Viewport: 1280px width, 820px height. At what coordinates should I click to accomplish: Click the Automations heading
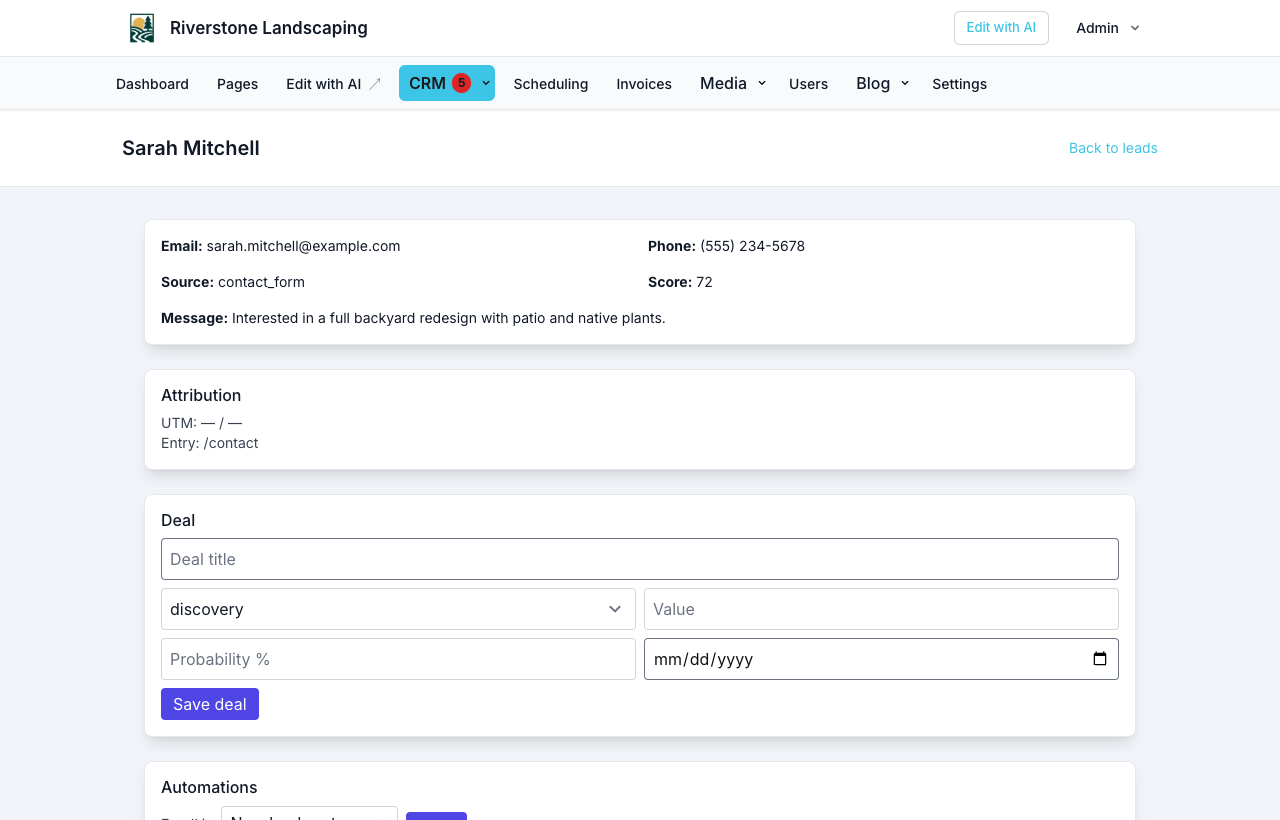(209, 787)
